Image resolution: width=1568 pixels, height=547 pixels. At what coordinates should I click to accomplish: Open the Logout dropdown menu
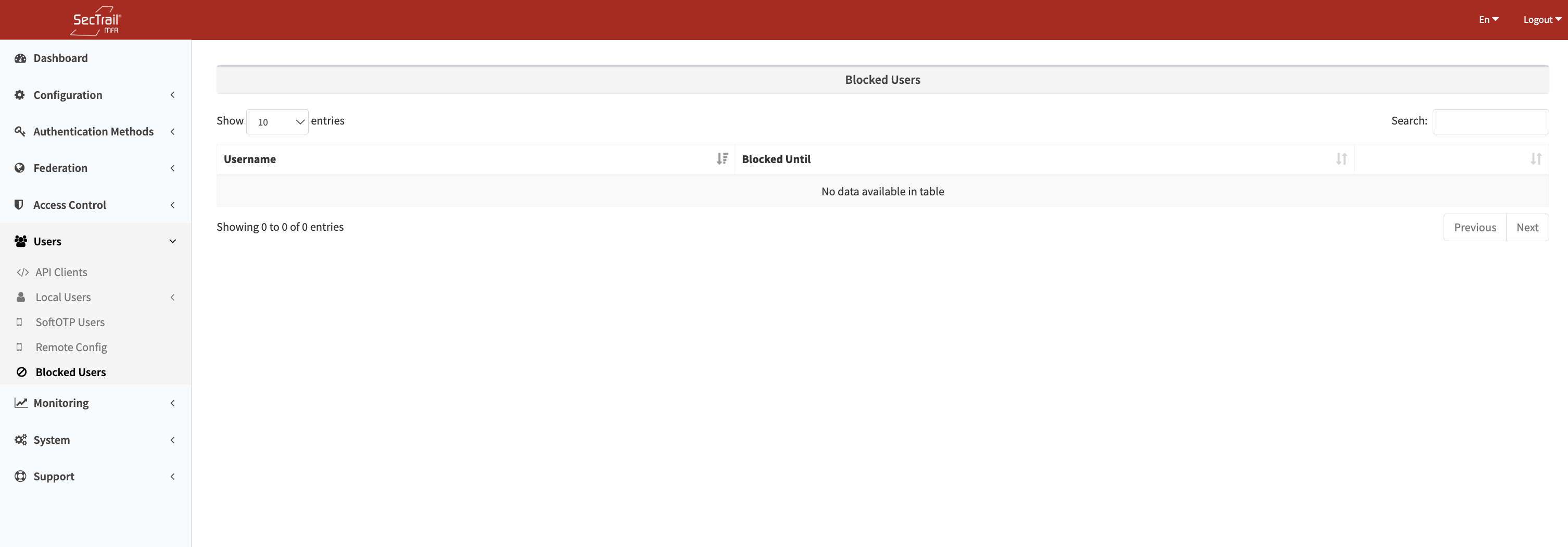coord(1541,19)
